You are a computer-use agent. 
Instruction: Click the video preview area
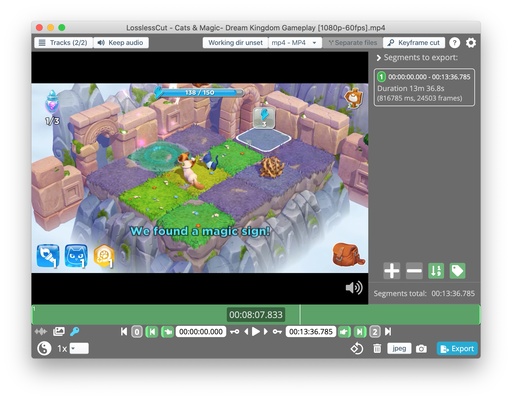pos(200,178)
